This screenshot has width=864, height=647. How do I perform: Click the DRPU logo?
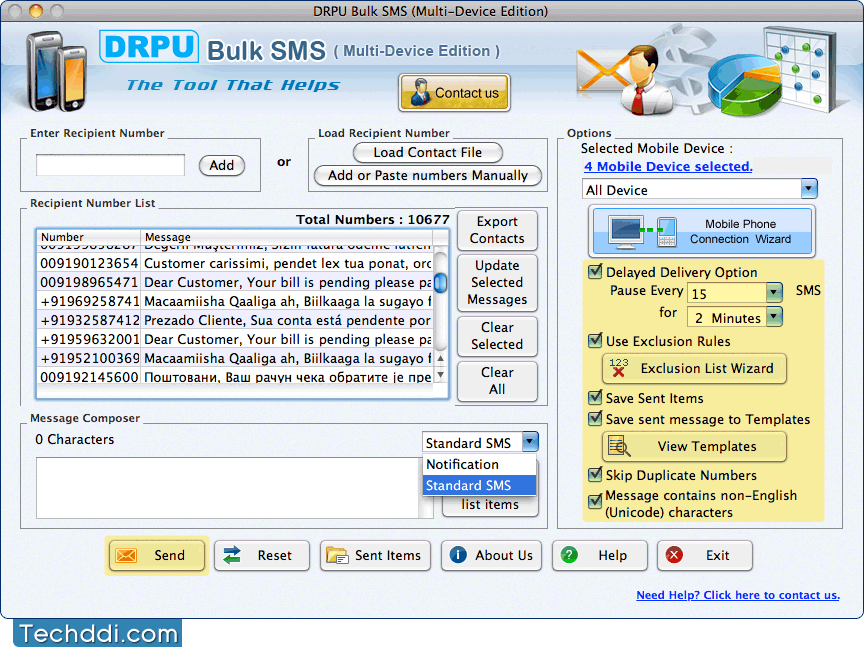pos(149,46)
